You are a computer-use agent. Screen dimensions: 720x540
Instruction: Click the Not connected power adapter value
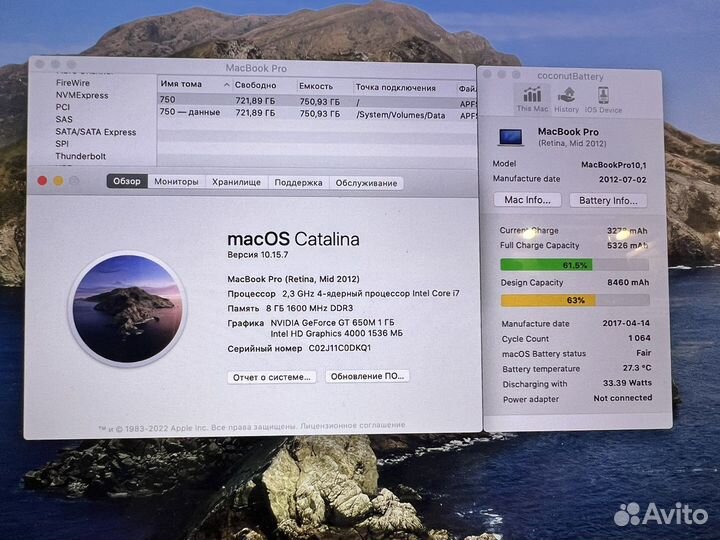tap(623, 398)
